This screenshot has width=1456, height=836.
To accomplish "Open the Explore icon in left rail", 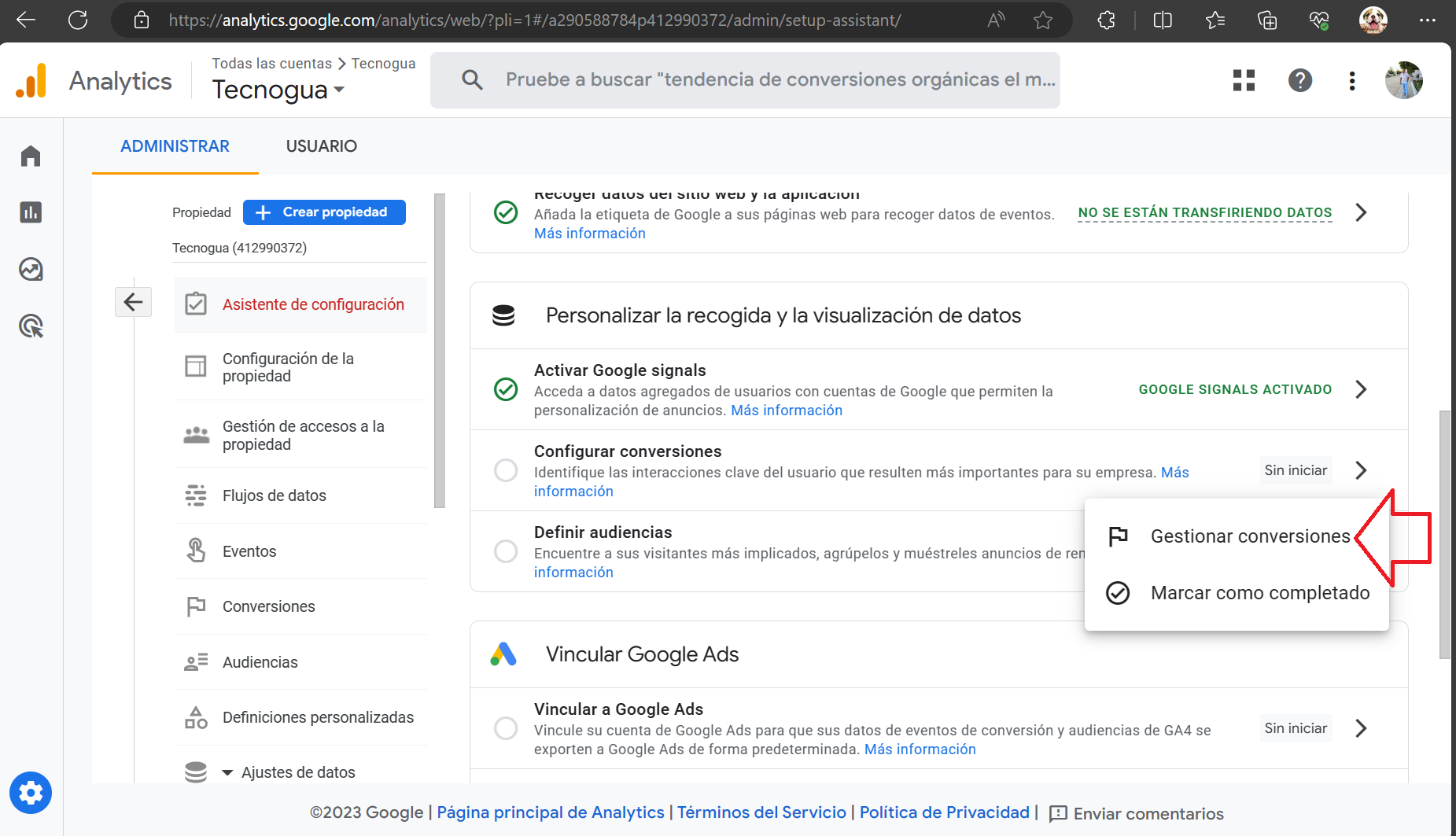I will coord(31,269).
